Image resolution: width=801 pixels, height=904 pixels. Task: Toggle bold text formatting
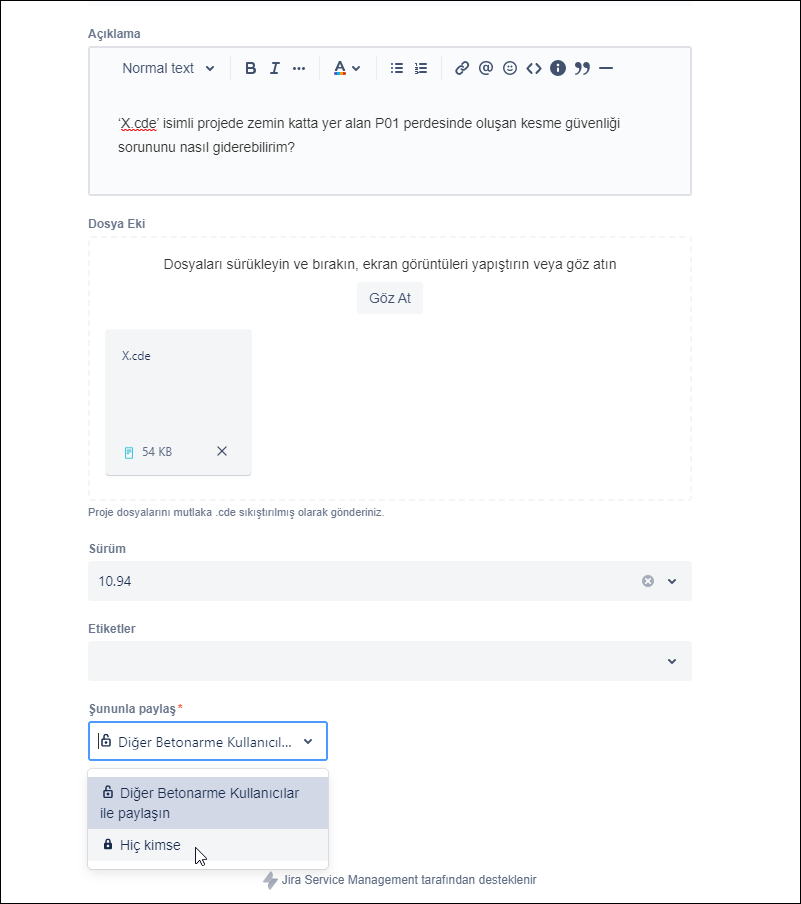[x=251, y=68]
